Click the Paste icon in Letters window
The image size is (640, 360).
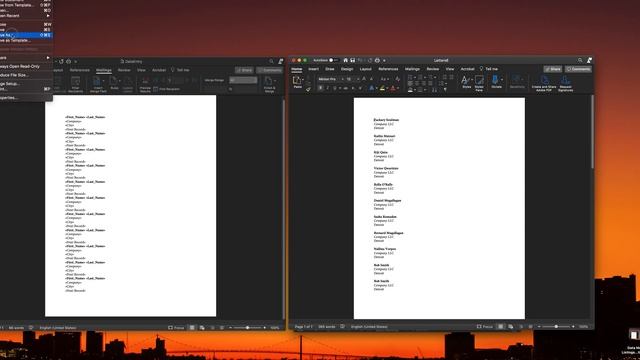[297, 80]
